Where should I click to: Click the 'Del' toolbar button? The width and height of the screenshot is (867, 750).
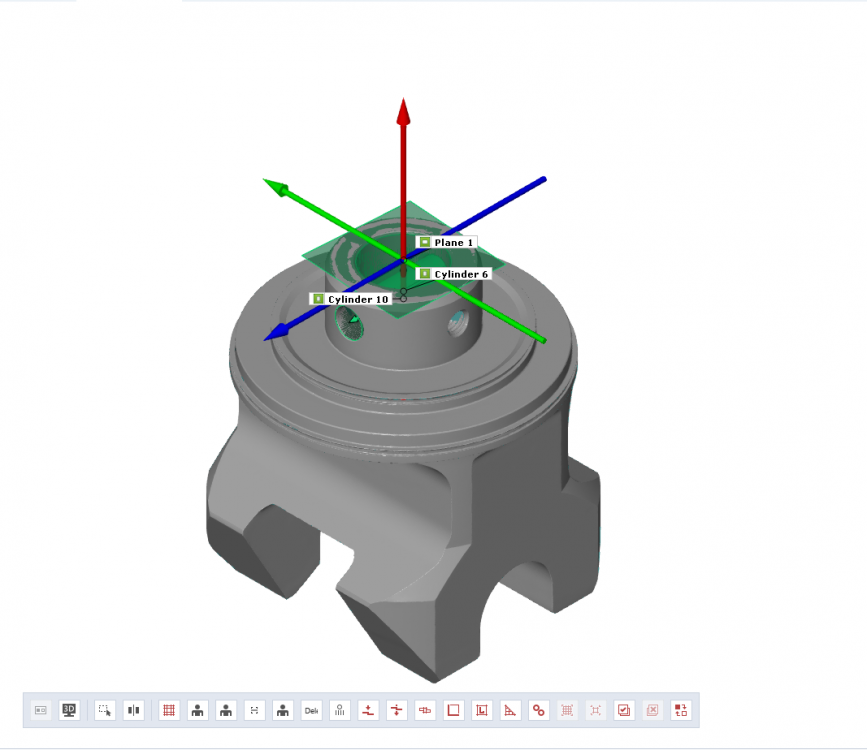click(312, 710)
